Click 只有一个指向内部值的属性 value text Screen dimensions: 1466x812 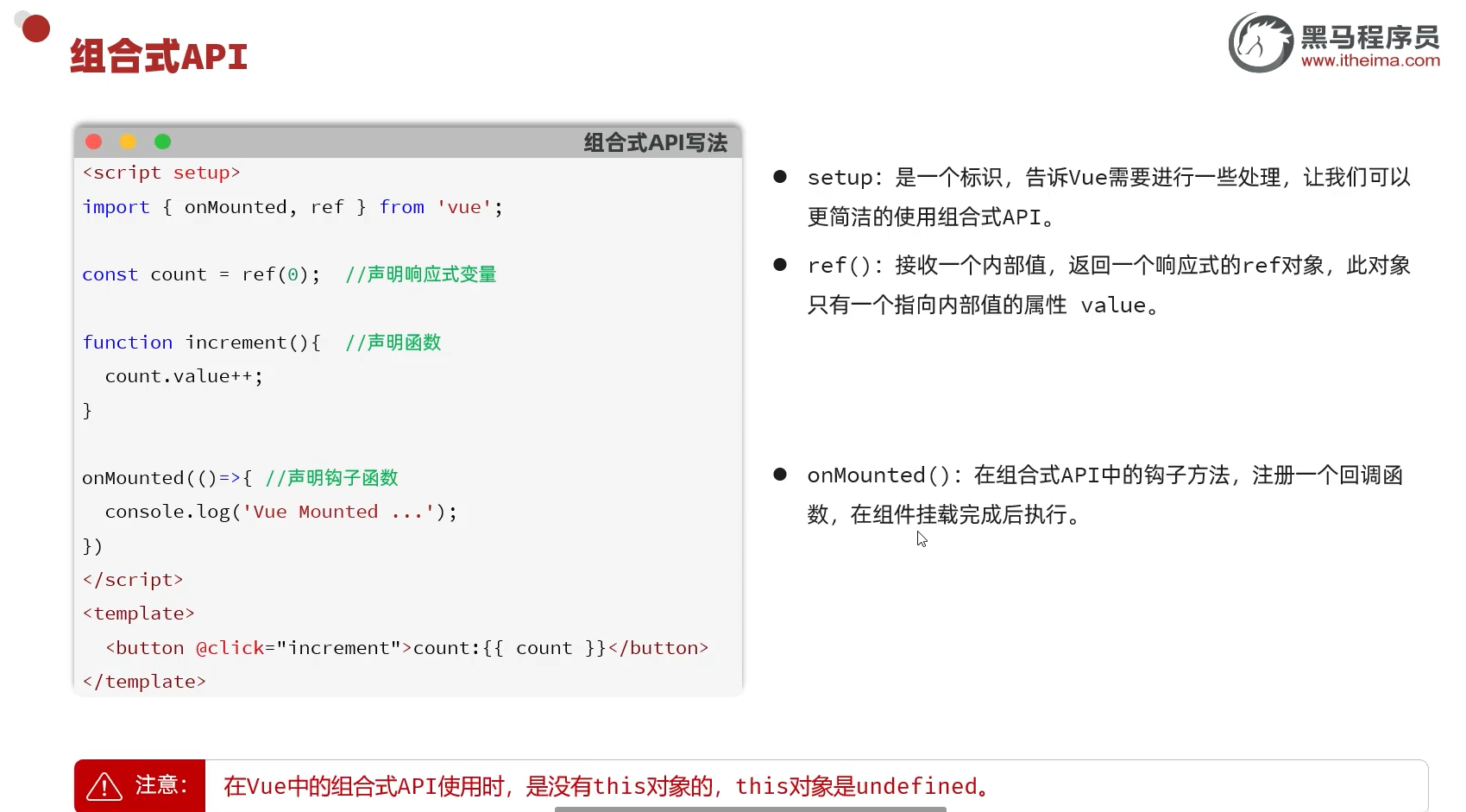tap(985, 305)
